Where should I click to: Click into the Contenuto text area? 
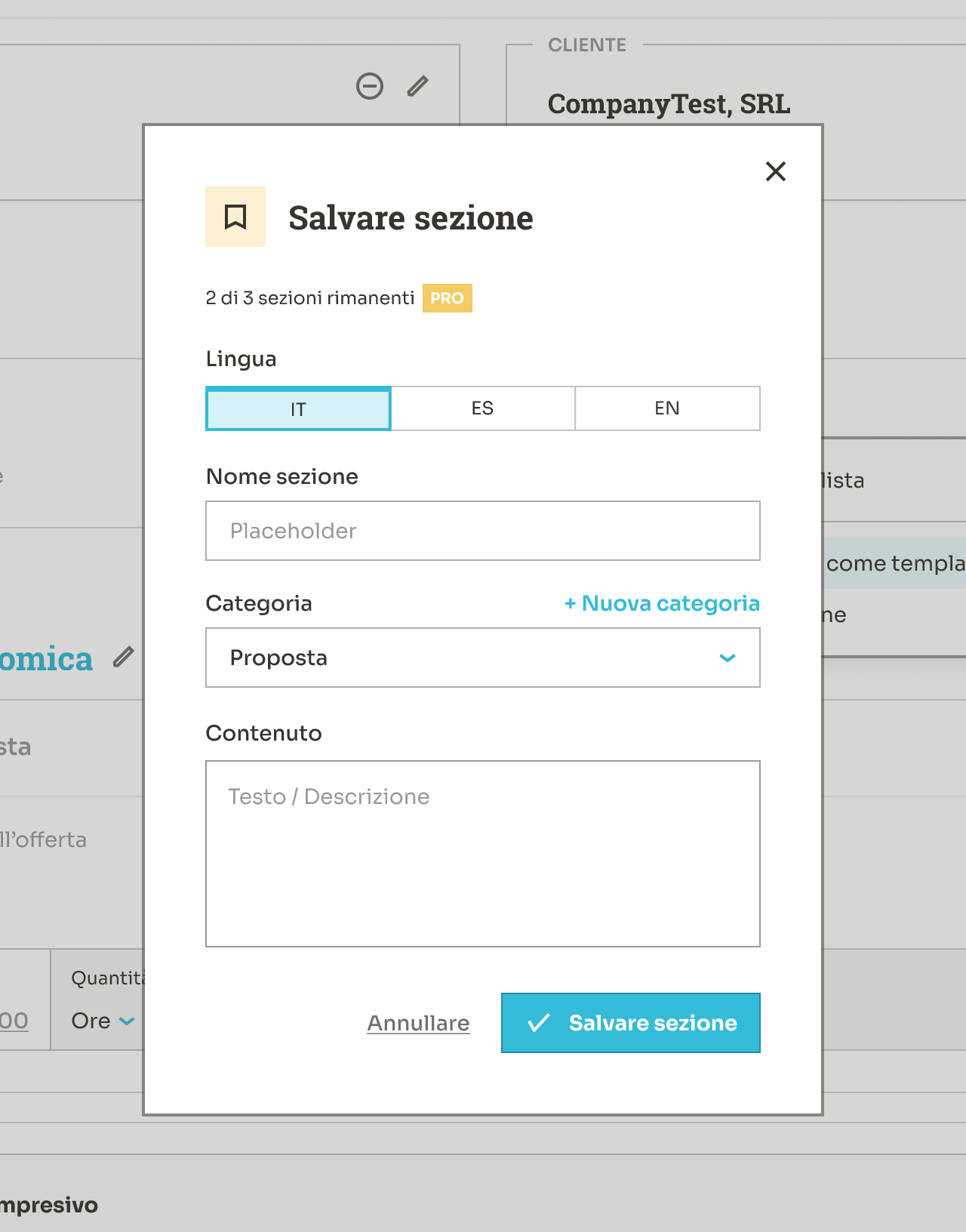482,853
